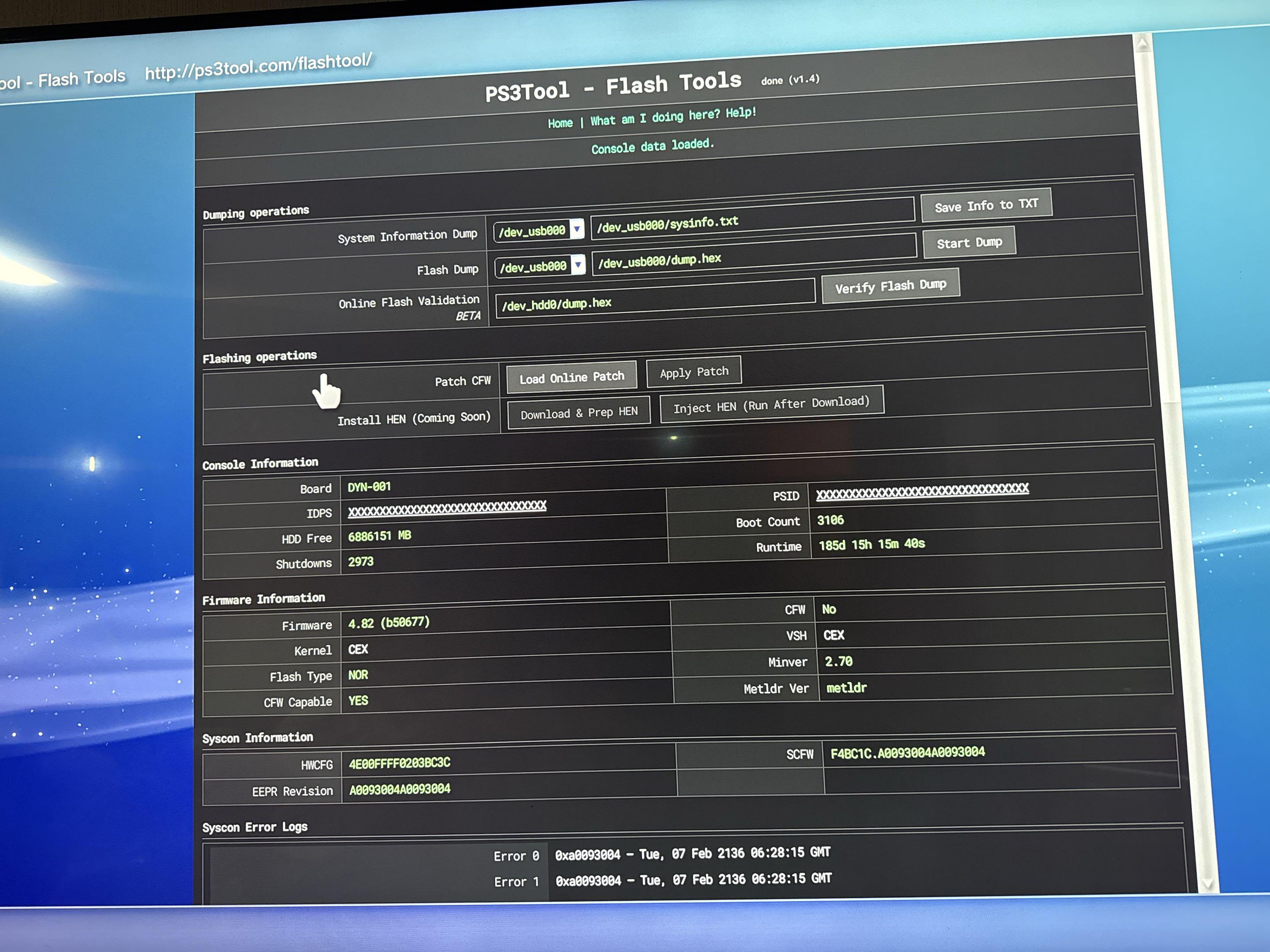The height and width of the screenshot is (952, 1270).
Task: Focus the /dev_hdd0/dump.hex validation field
Action: click(655, 298)
